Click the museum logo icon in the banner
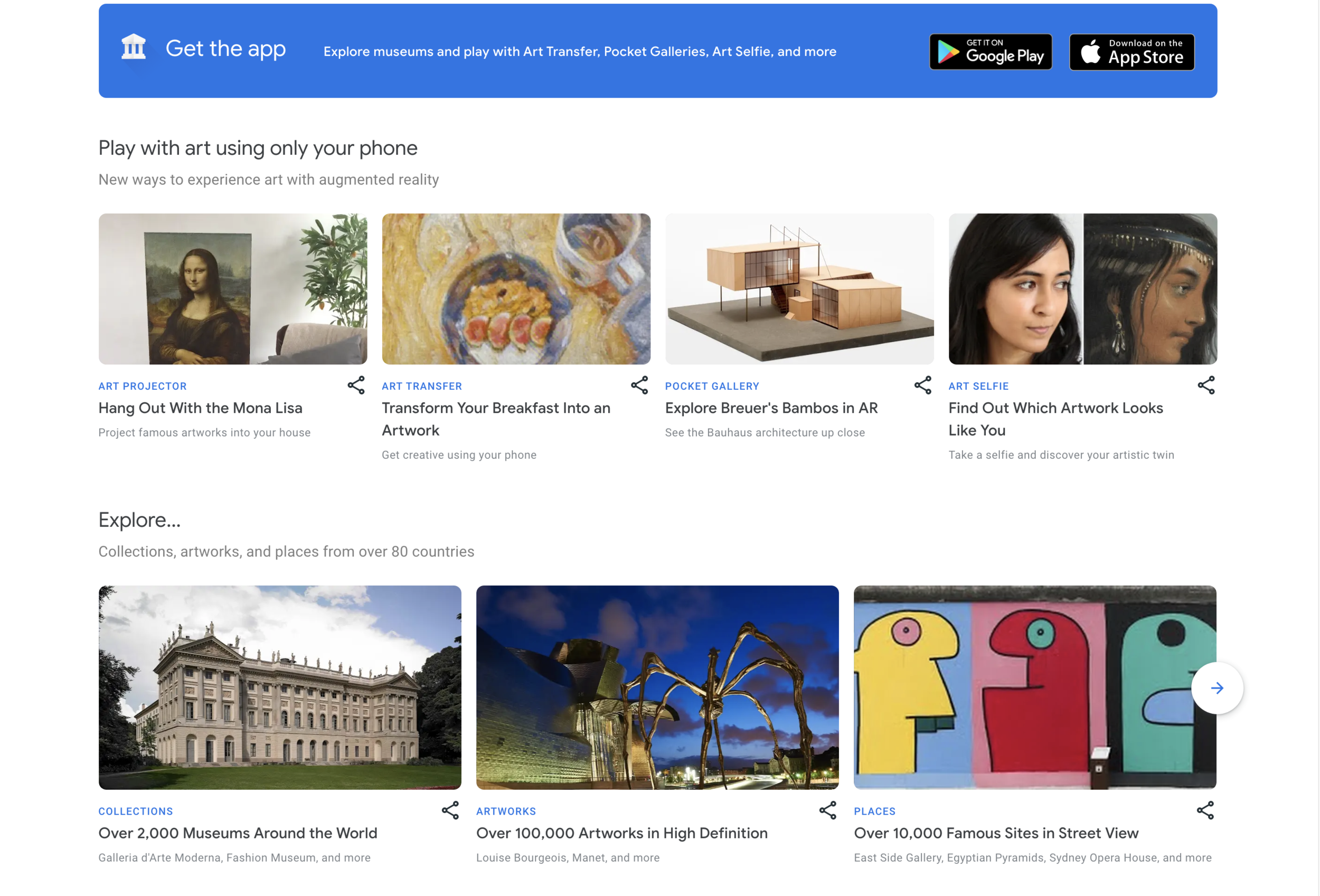 [x=134, y=47]
